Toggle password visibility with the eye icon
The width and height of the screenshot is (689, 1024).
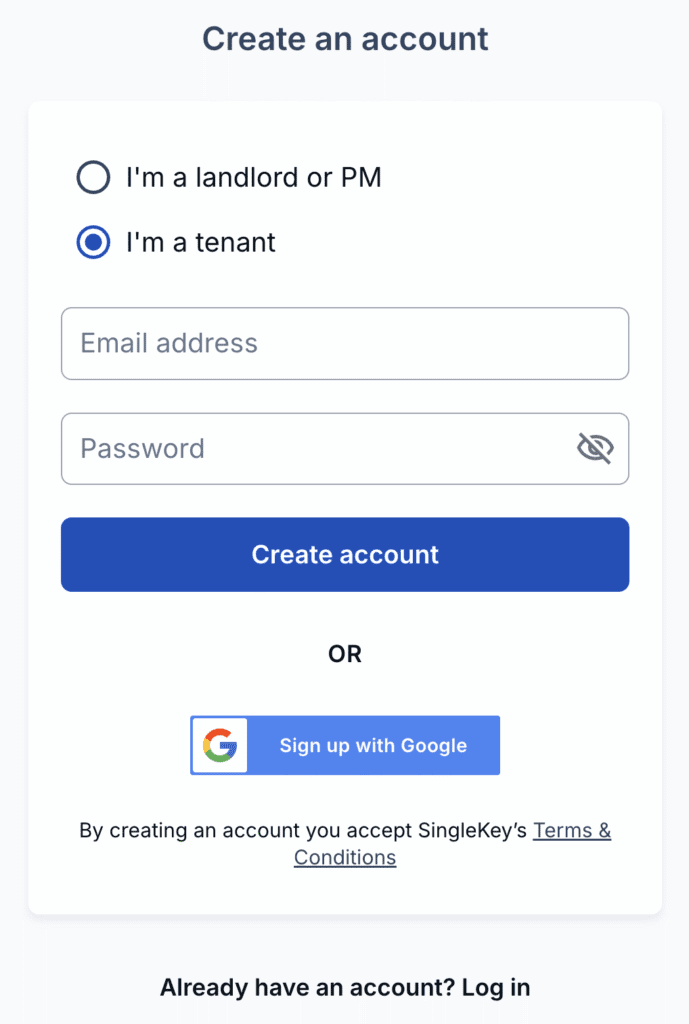[x=595, y=449]
